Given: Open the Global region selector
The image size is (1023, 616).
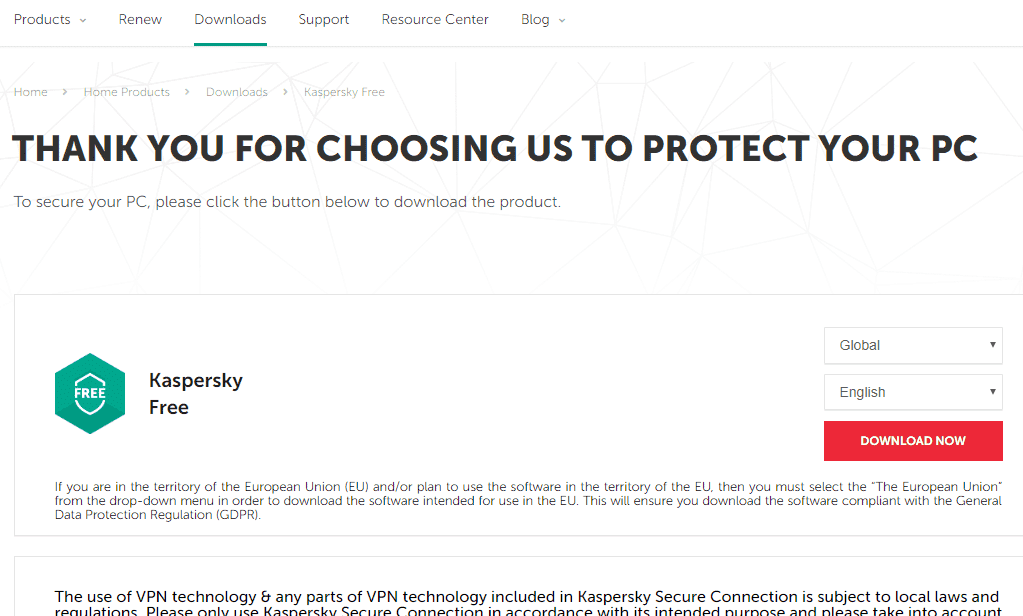Looking at the screenshot, I should click(x=912, y=345).
